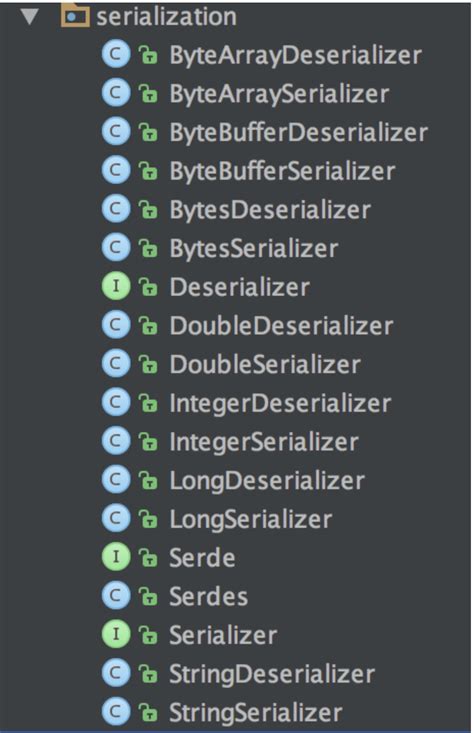Select the ByteBufferDeserializer class
Viewport: 474px width, 733px height.
tap(298, 132)
